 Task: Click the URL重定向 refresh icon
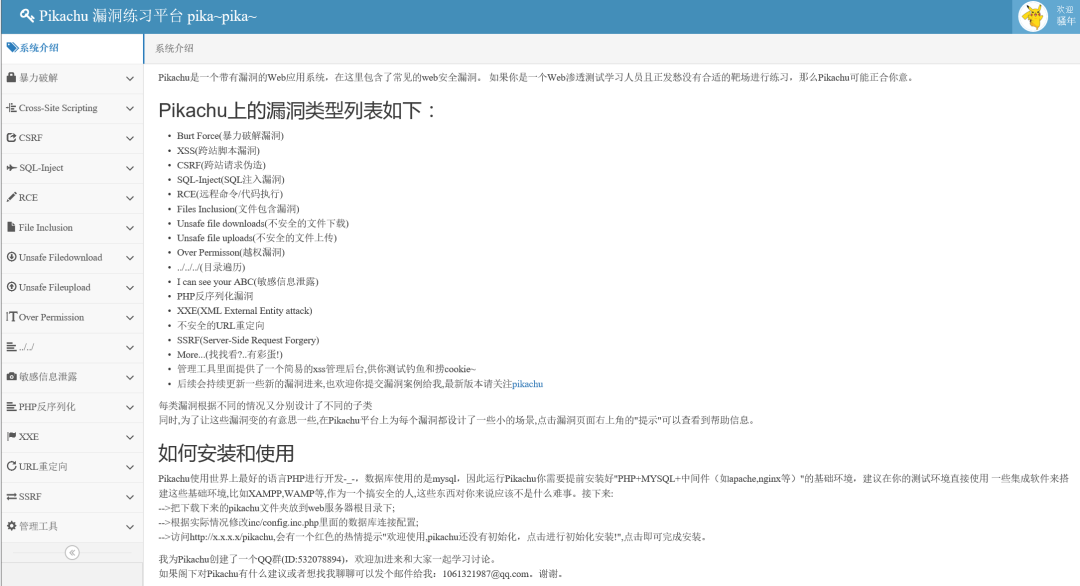coord(11,466)
